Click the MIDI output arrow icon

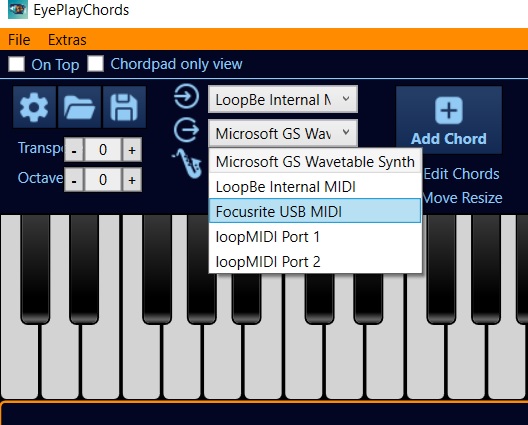pos(186,130)
